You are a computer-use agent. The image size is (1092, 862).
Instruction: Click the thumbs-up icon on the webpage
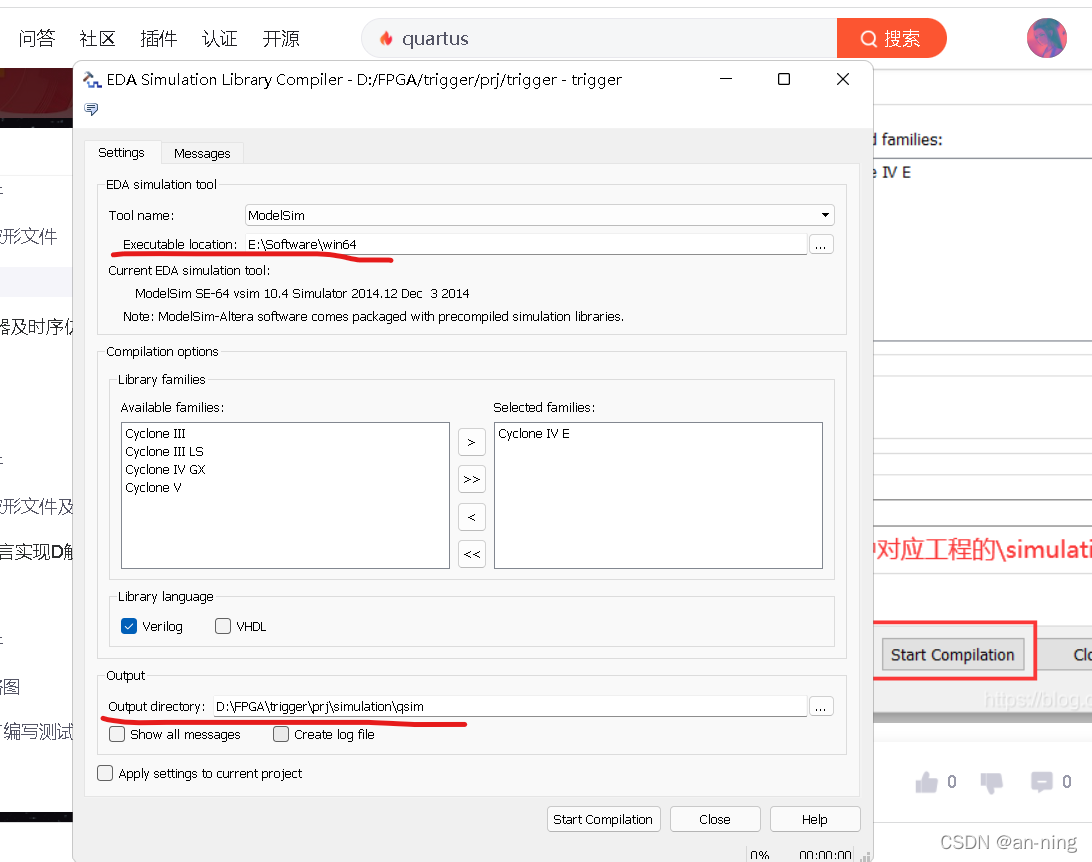coord(926,783)
